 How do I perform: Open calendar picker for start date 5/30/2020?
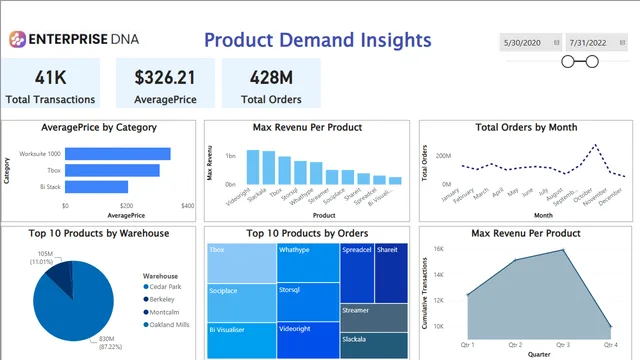pyautogui.click(x=556, y=43)
